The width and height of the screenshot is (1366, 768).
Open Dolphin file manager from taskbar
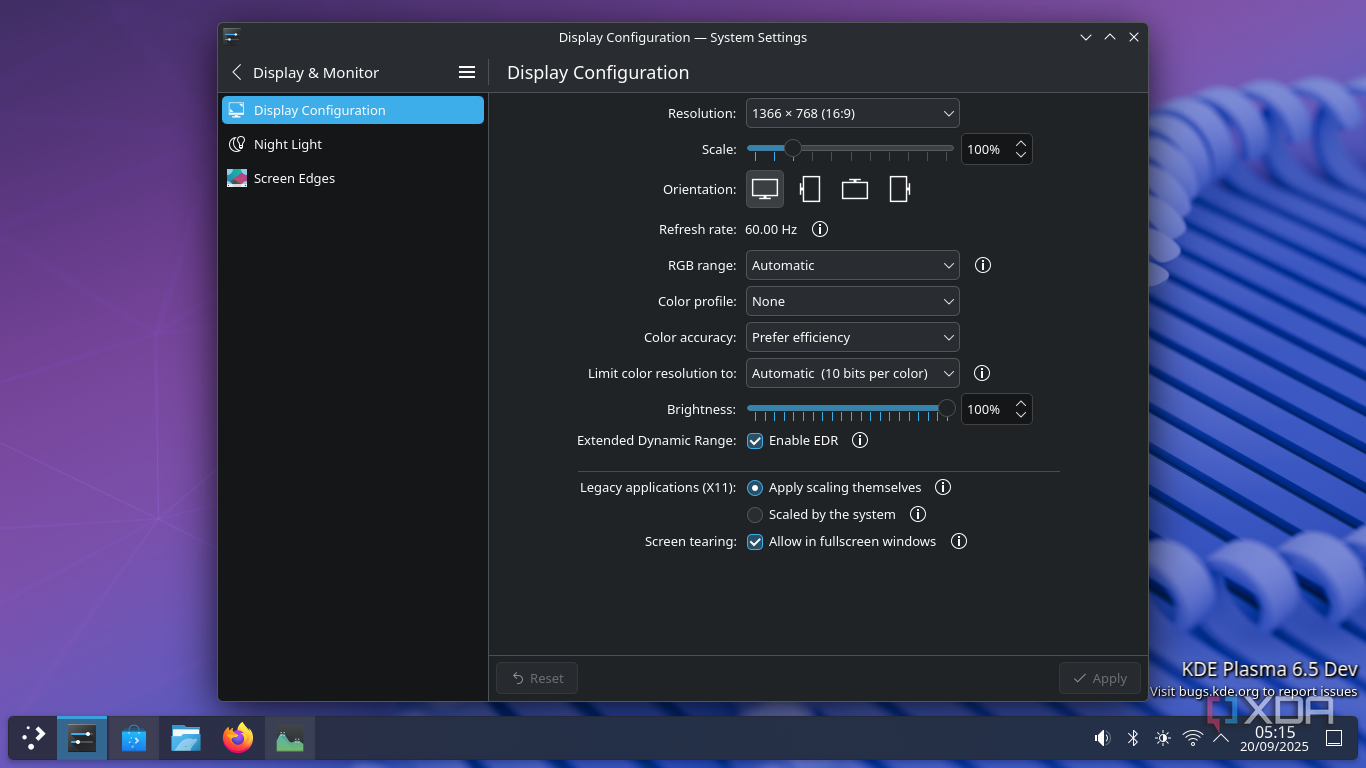pos(186,738)
